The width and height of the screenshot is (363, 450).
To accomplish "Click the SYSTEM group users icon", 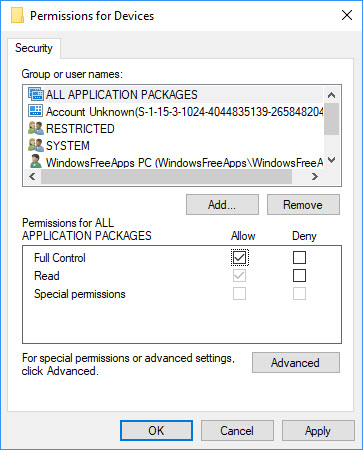I will pyautogui.click(x=36, y=145).
